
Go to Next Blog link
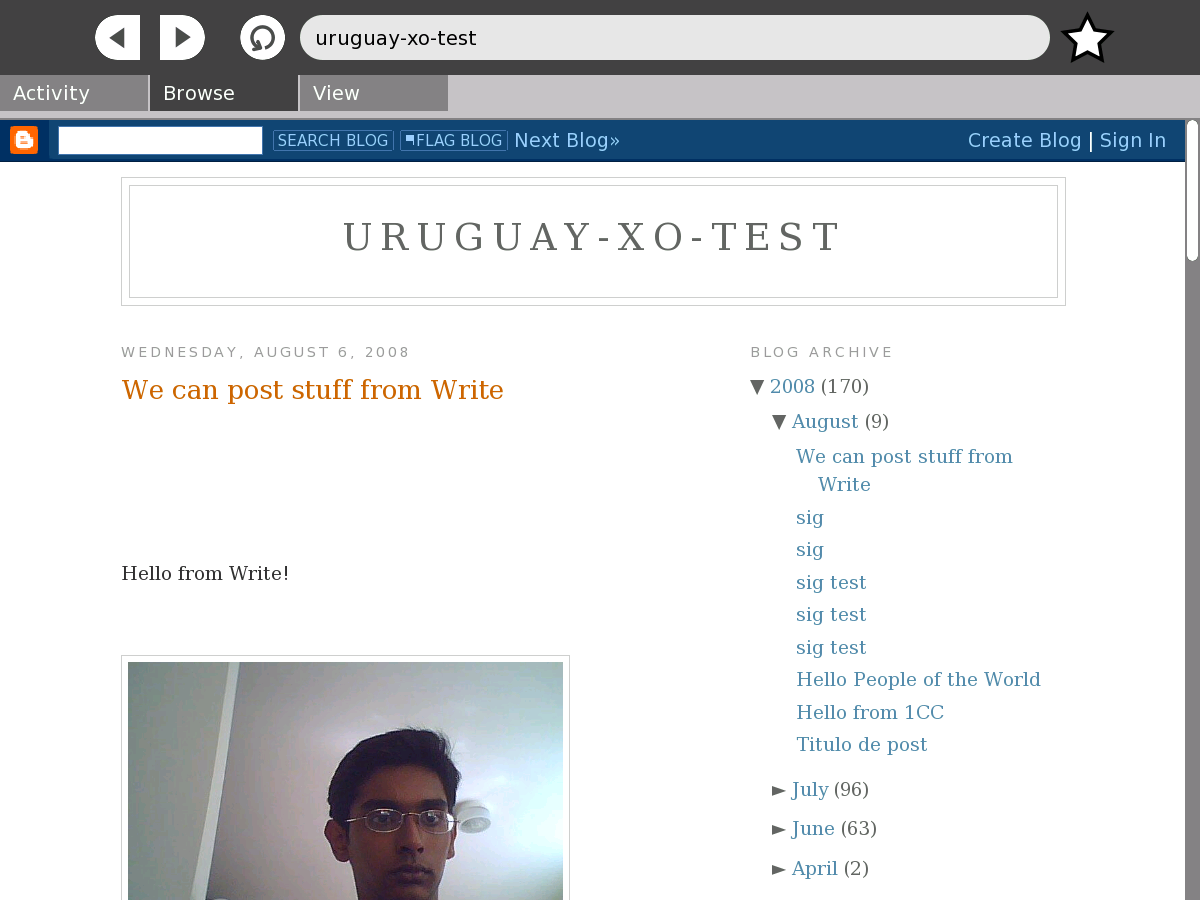click(567, 140)
